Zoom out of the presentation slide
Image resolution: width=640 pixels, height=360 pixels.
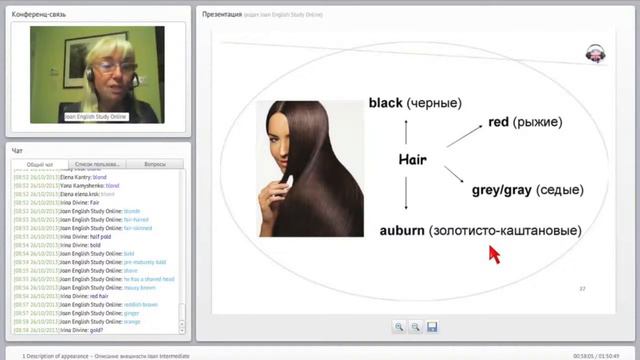pyautogui.click(x=416, y=327)
